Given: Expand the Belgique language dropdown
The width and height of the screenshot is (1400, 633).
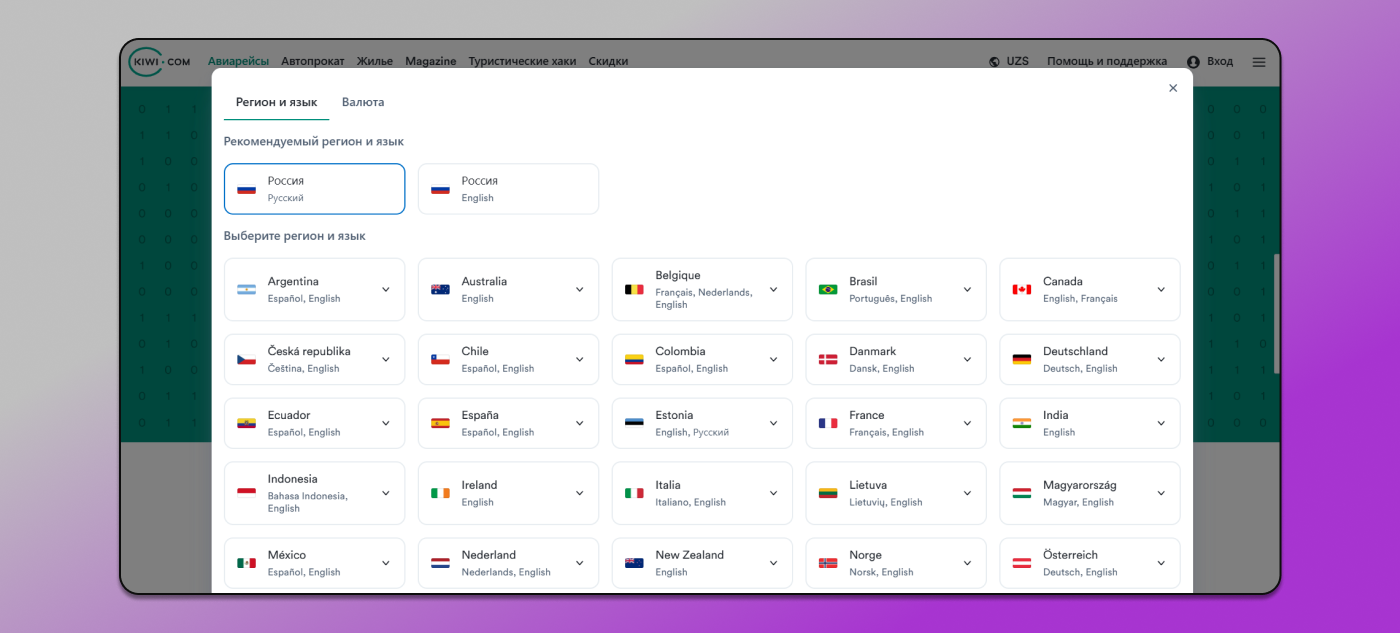Looking at the screenshot, I should point(773,290).
